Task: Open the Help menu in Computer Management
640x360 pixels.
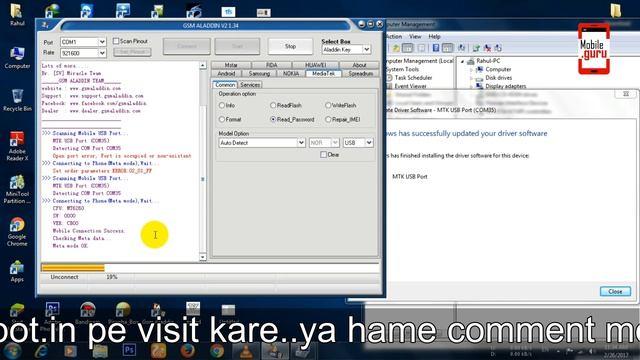Action: click(x=434, y=36)
